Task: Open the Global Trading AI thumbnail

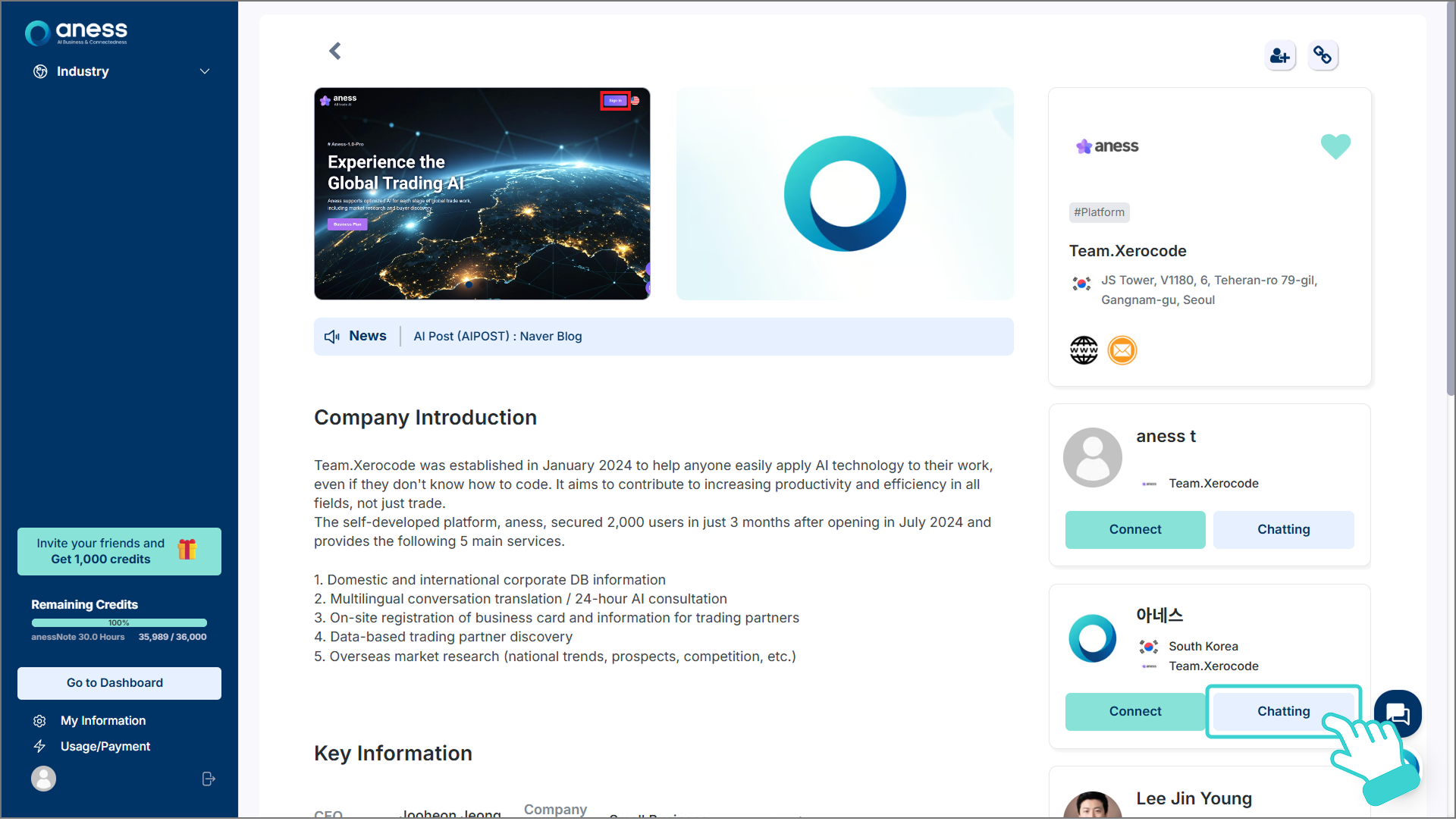Action: (x=482, y=193)
